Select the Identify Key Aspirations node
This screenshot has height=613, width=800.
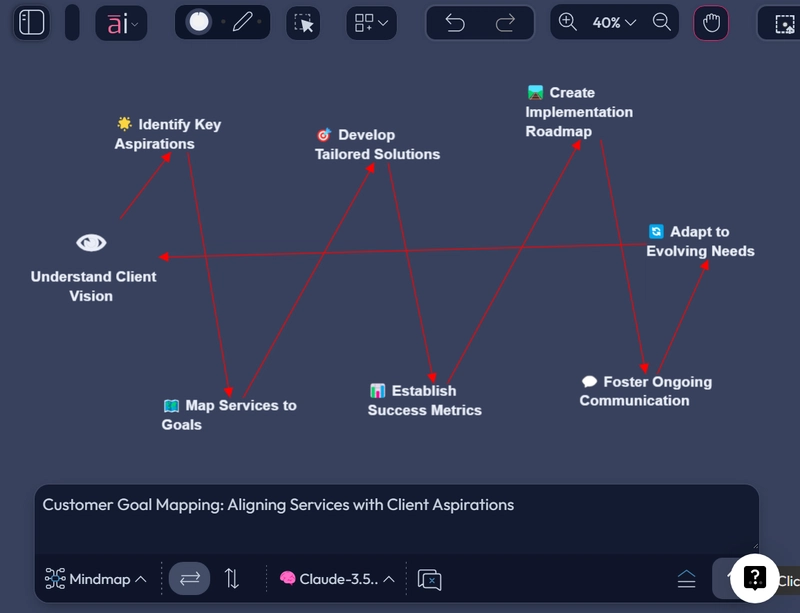(168, 134)
